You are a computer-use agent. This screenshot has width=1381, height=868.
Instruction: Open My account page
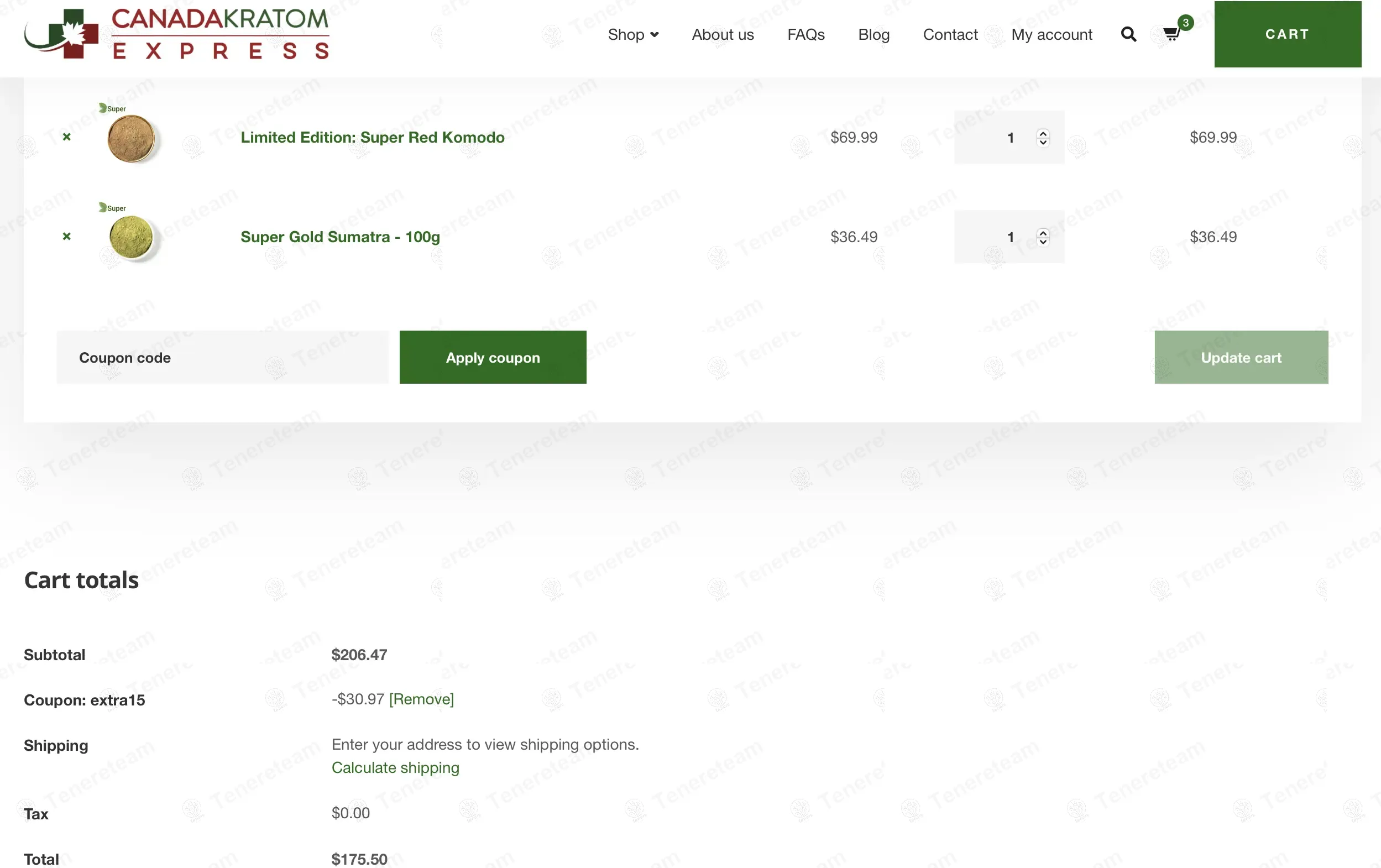pyautogui.click(x=1052, y=34)
